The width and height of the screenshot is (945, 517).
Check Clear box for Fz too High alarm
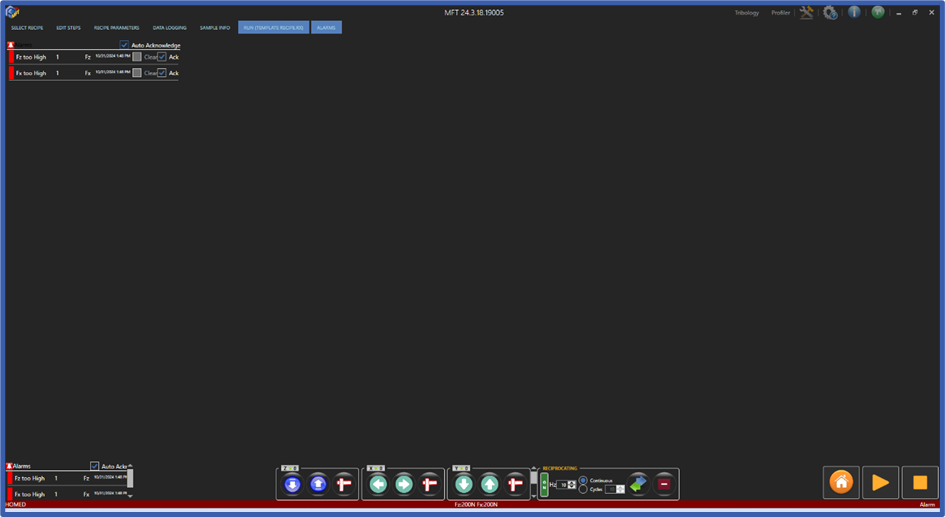(x=137, y=57)
